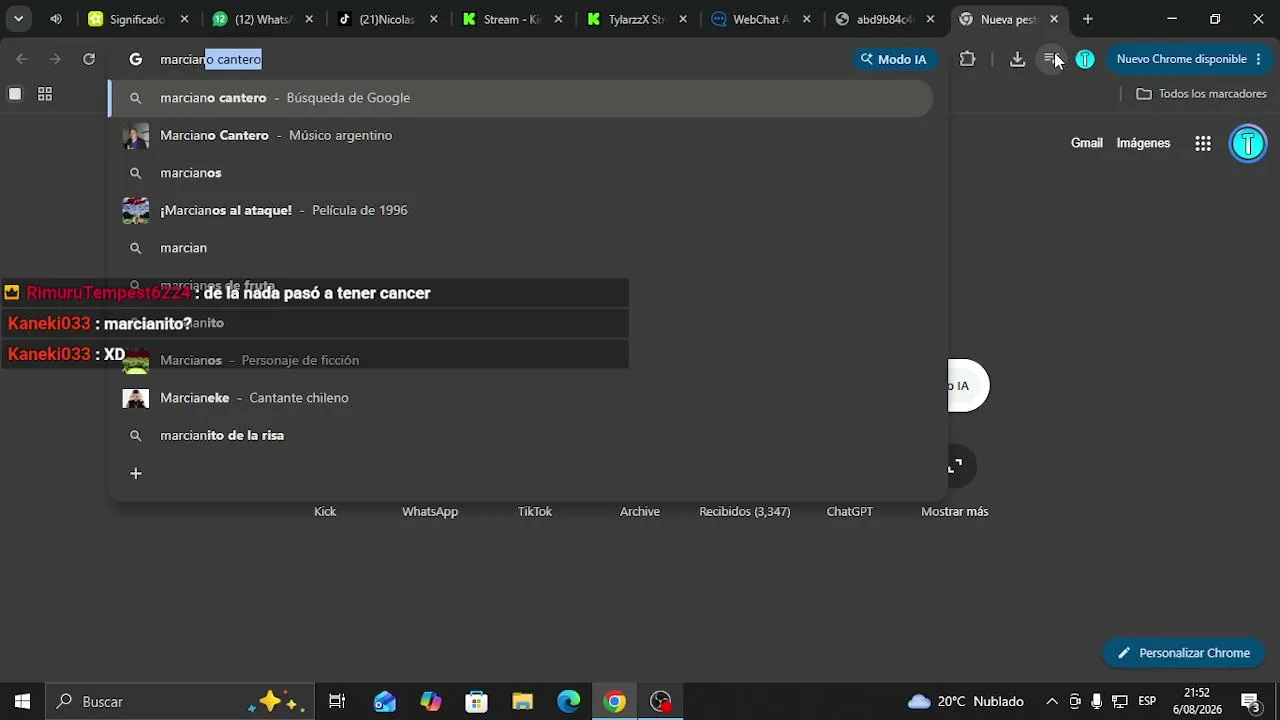
Task: Select Marcianeke Cantante chileno suggestion
Action: [x=520, y=398]
